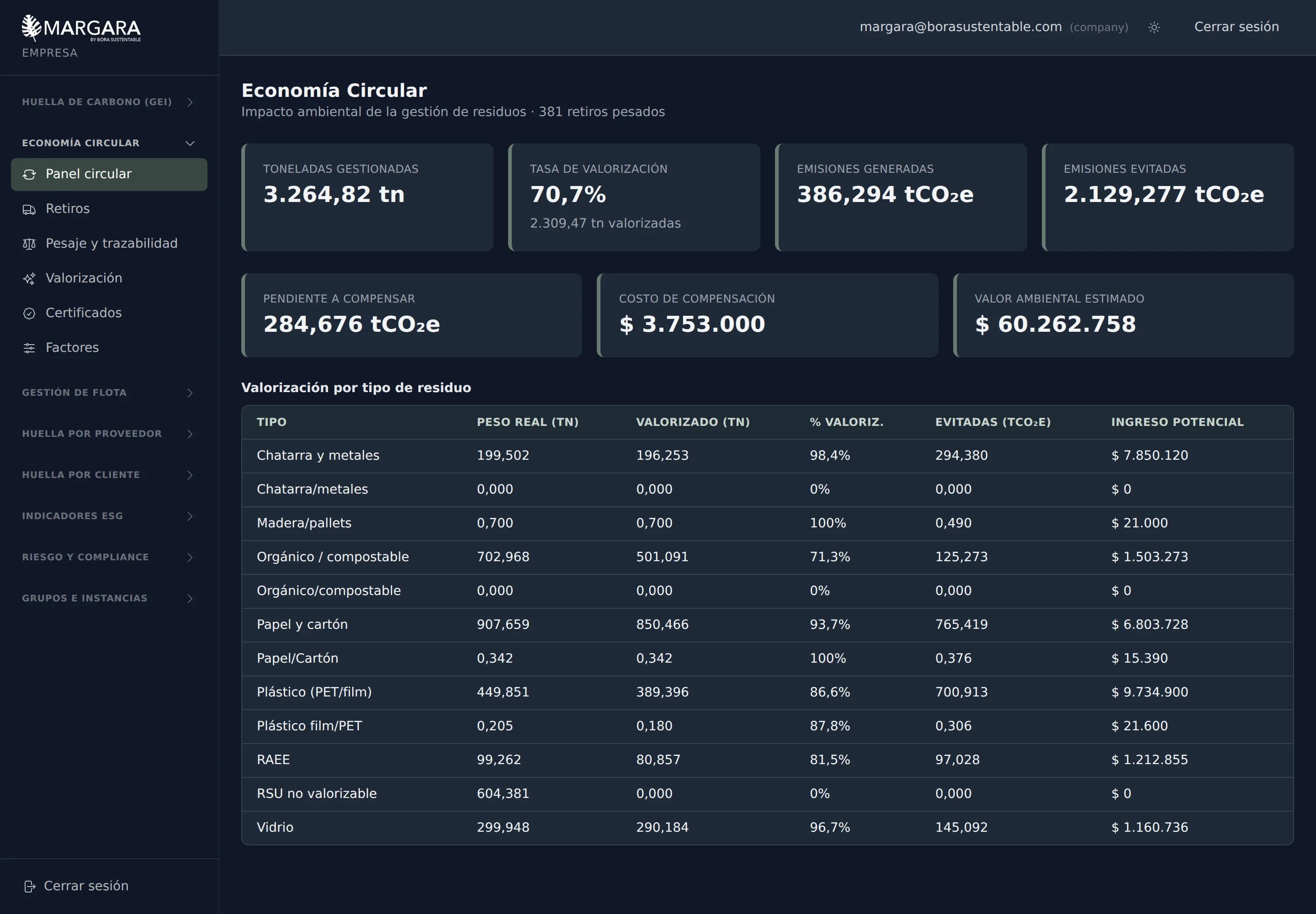
Task: Click the EVITADAS (TCO₂E) column header
Action: click(x=993, y=423)
